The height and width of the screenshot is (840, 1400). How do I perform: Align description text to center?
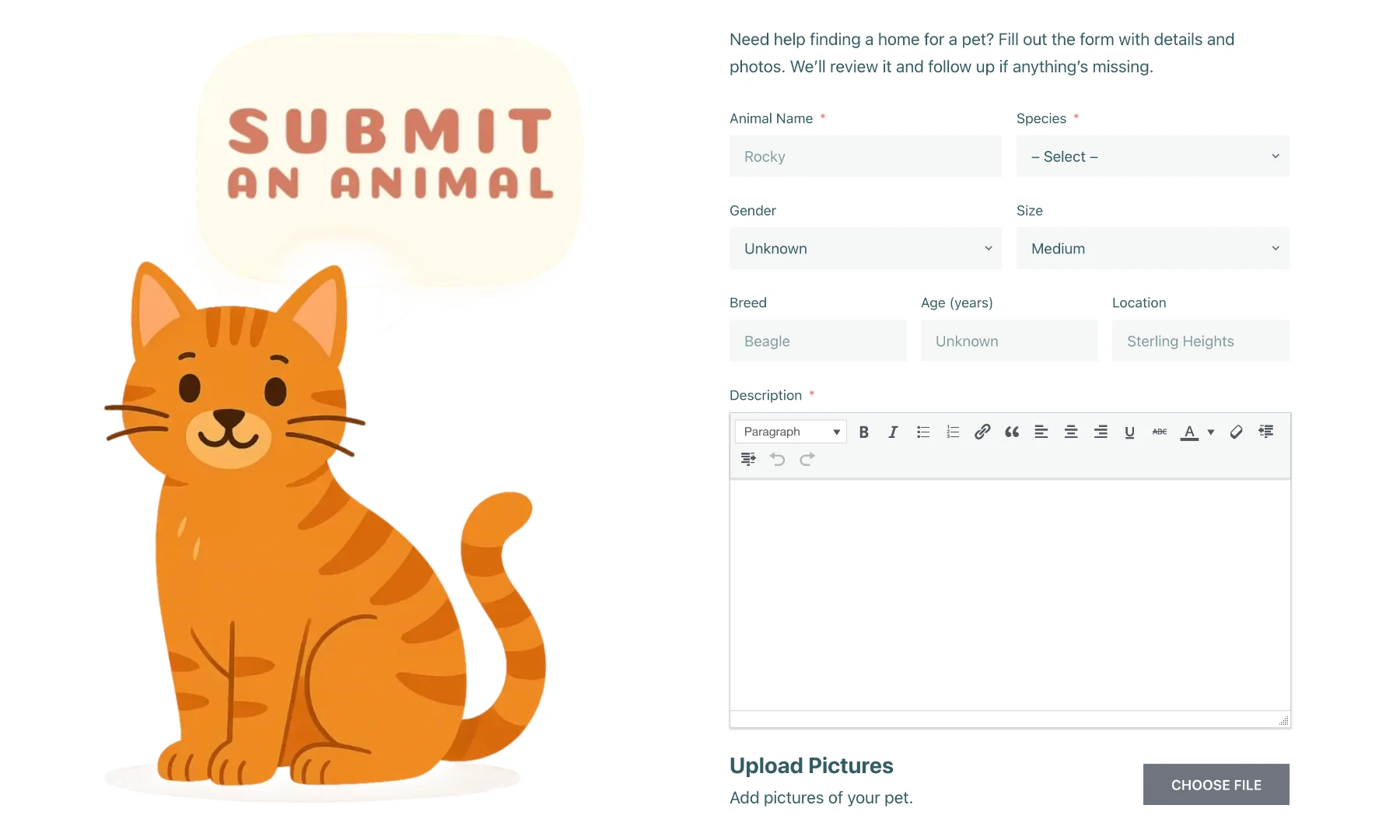pyautogui.click(x=1071, y=432)
